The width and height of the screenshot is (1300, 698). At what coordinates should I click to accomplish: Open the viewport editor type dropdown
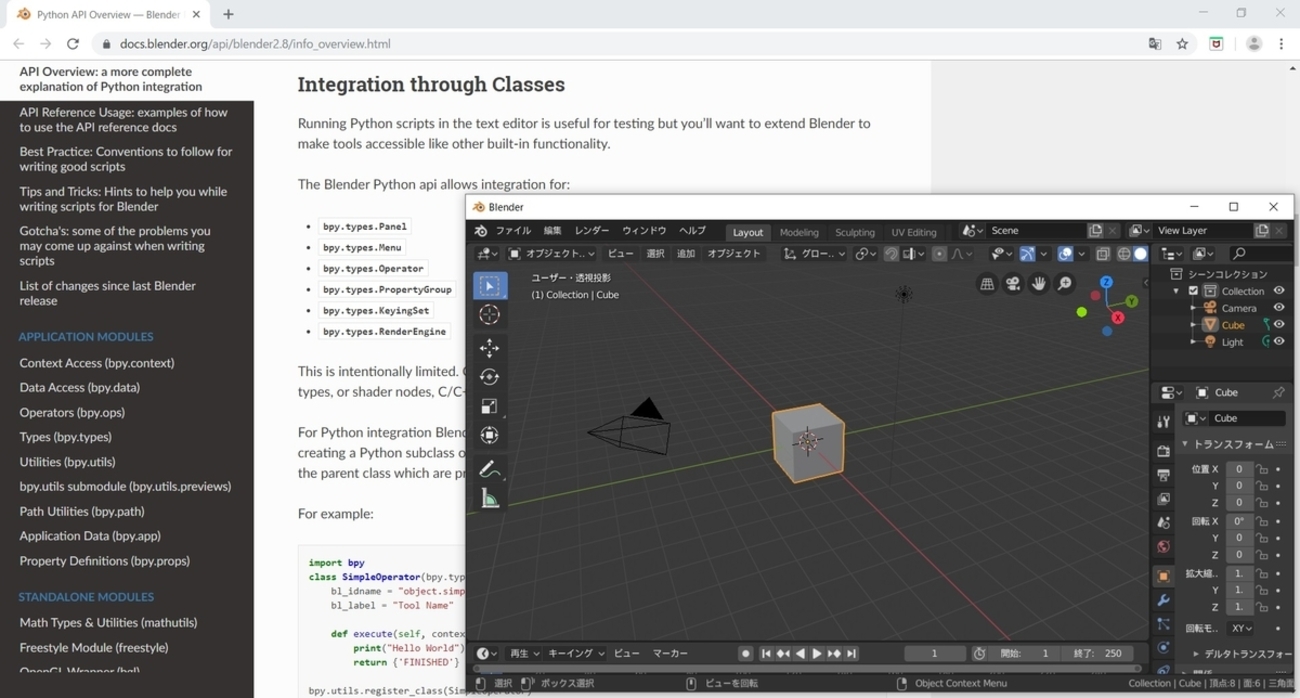[x=487, y=254]
